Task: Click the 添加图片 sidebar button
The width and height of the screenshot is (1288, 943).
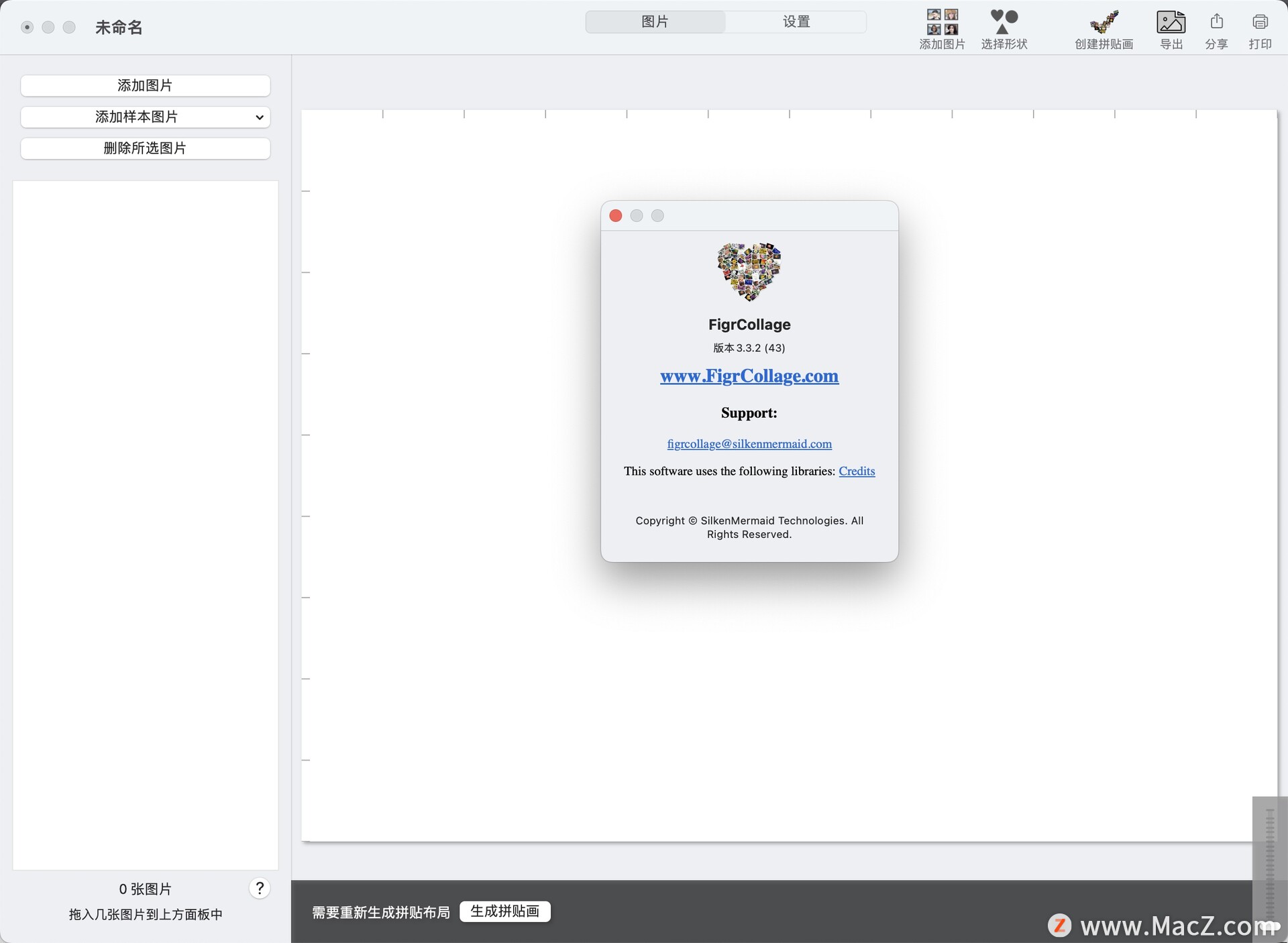Action: tap(145, 85)
